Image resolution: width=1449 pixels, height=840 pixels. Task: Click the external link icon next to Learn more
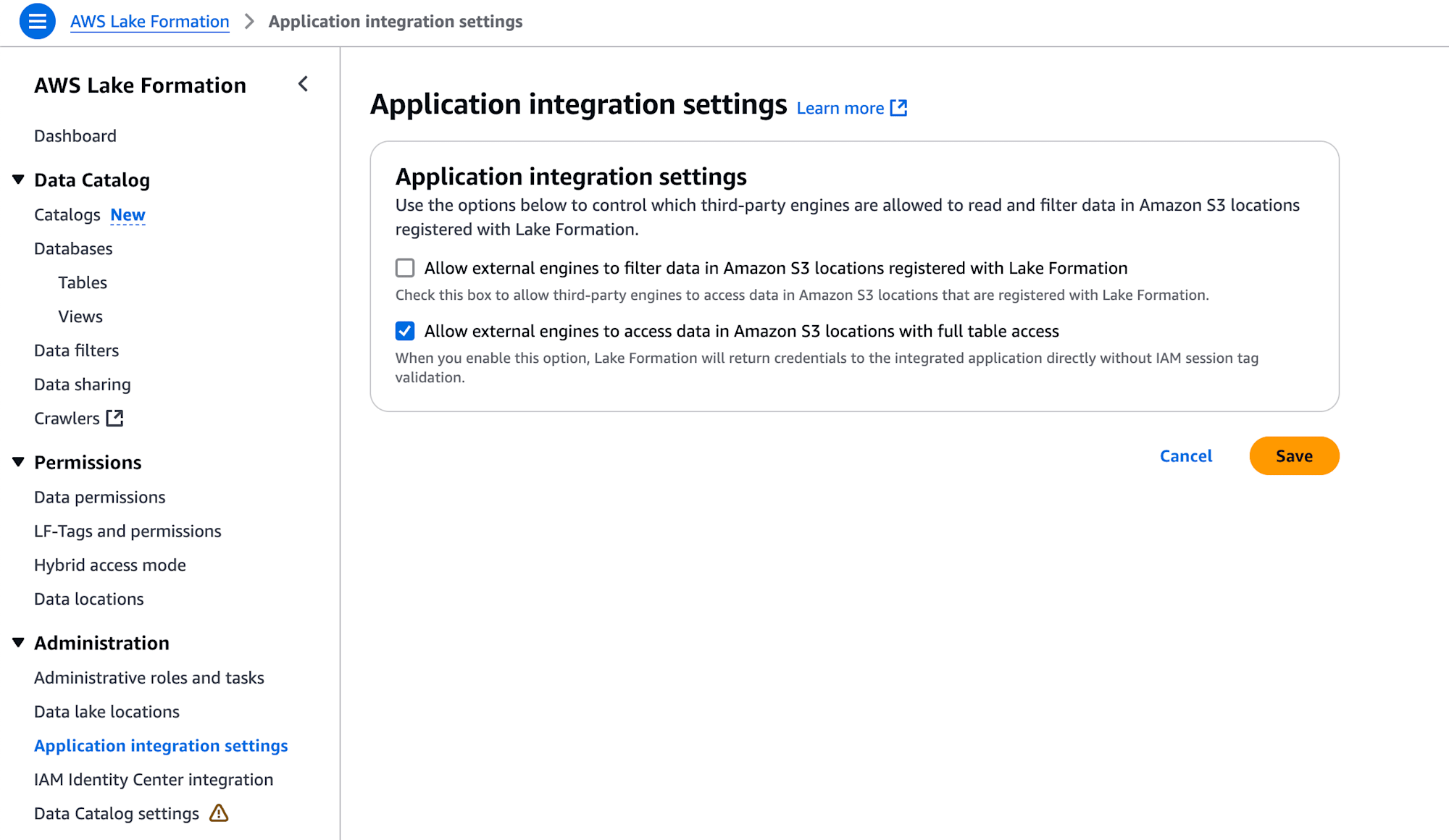point(899,108)
